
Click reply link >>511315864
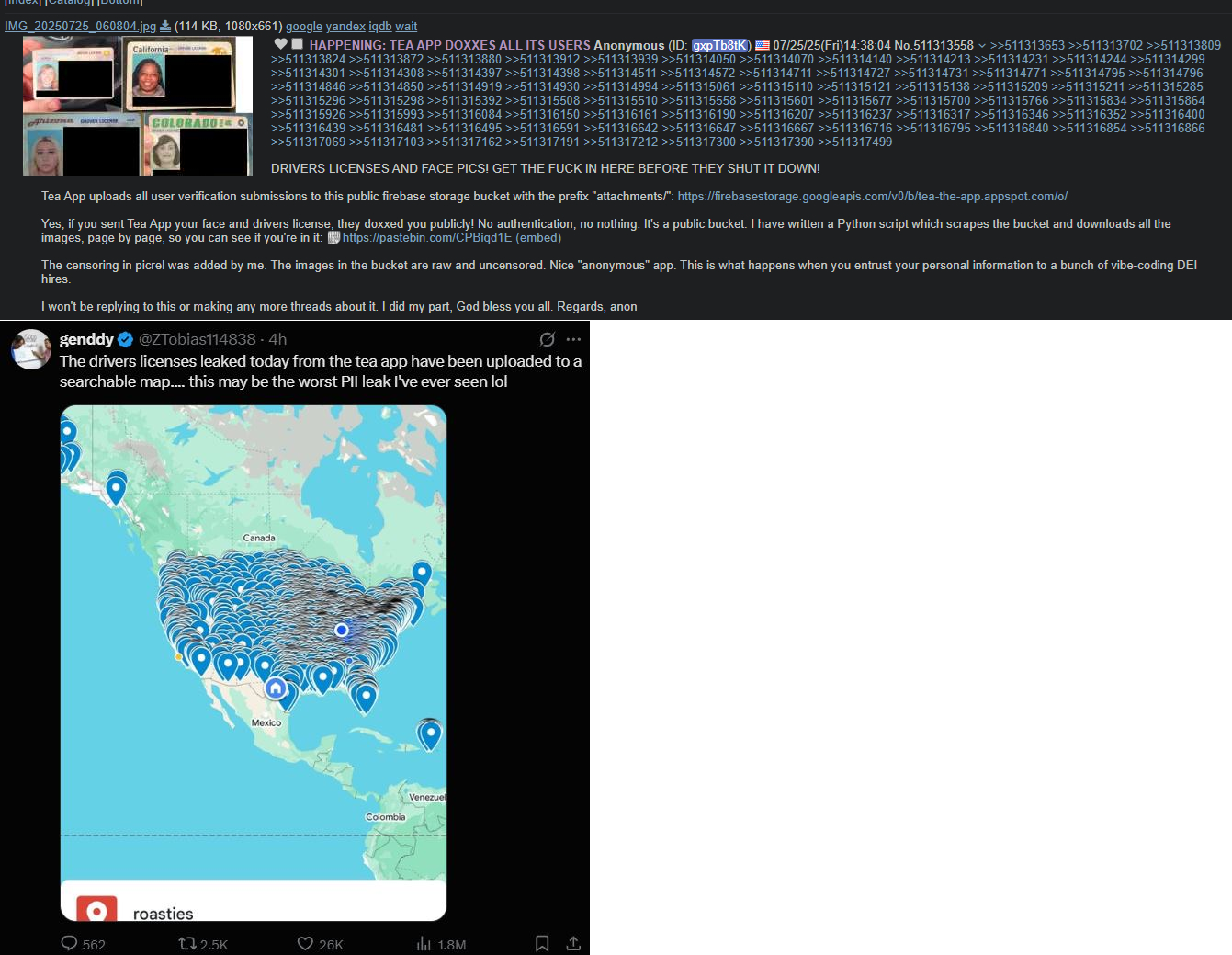point(1167,100)
